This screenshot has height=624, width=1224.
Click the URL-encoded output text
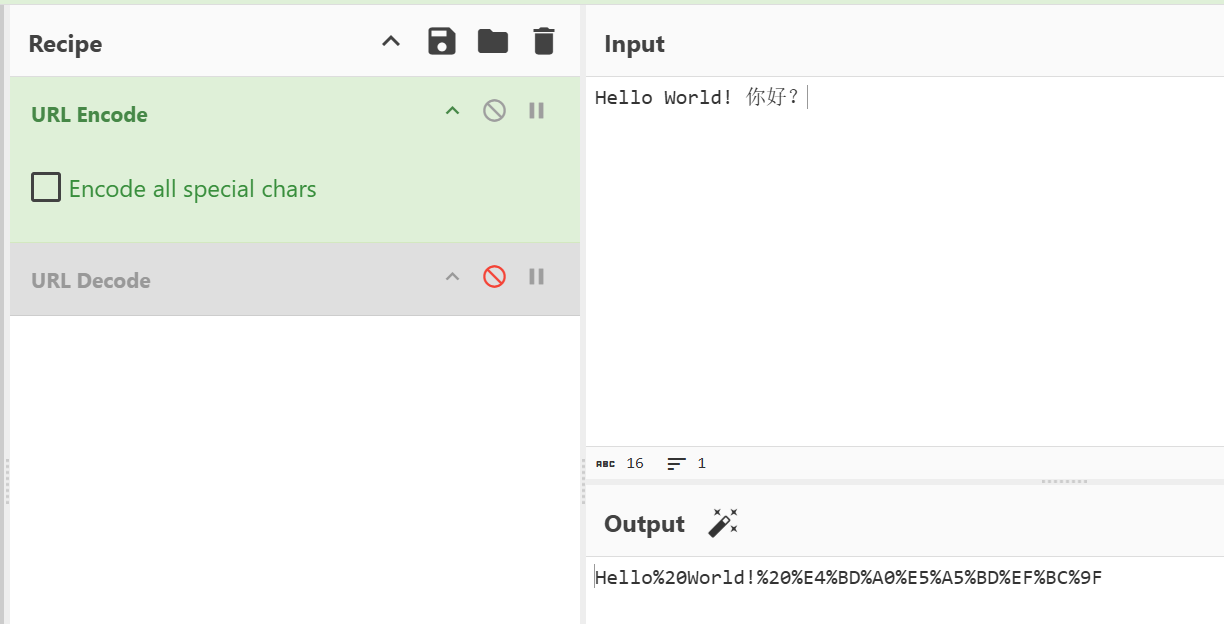849,577
